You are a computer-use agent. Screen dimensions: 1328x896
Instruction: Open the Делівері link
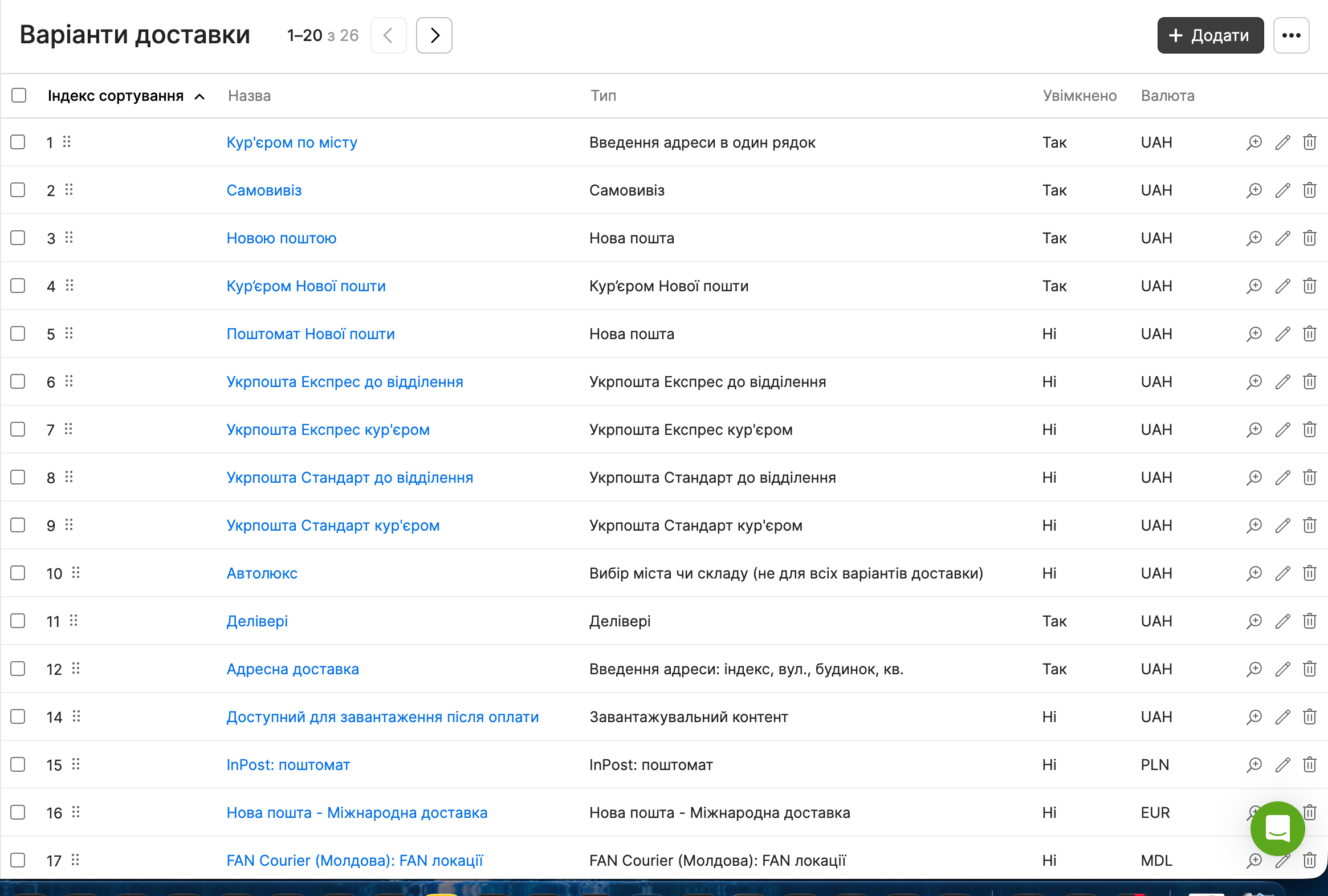point(257,621)
